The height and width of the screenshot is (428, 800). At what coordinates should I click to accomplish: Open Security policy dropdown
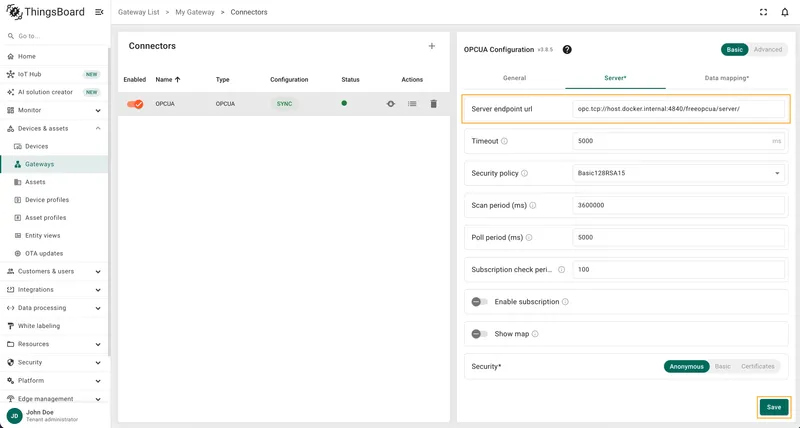coord(679,173)
